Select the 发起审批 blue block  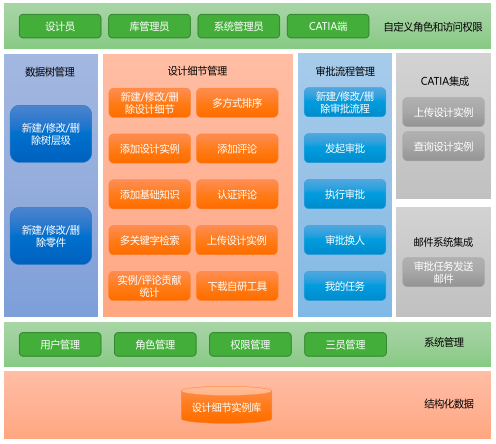(345, 148)
